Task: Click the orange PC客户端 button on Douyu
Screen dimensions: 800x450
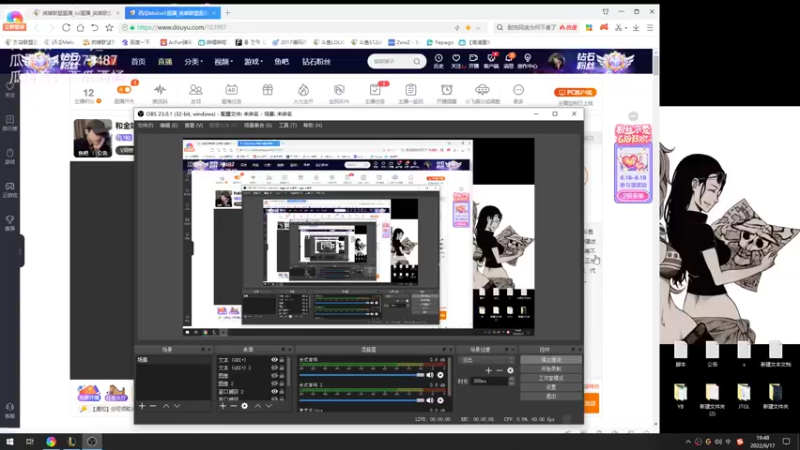Action: (x=575, y=92)
